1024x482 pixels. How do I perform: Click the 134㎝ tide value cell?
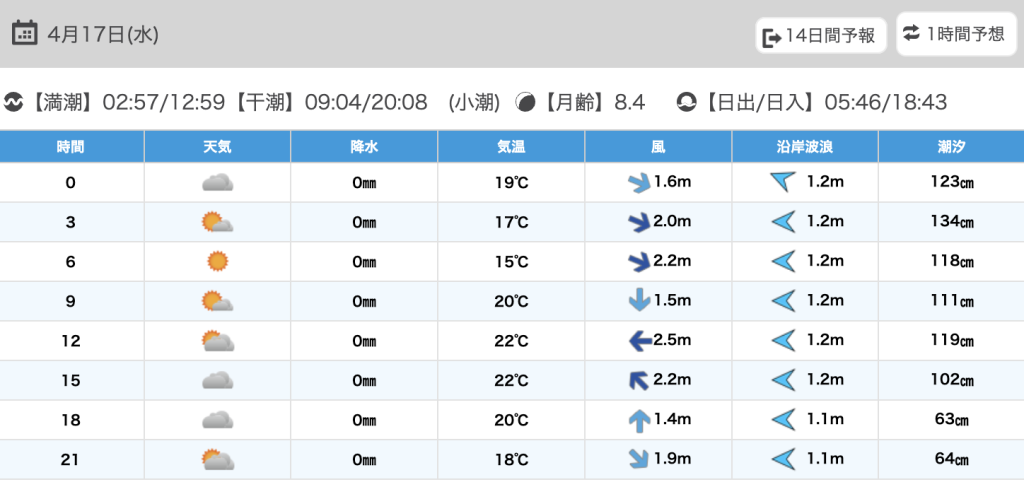[x=951, y=222]
